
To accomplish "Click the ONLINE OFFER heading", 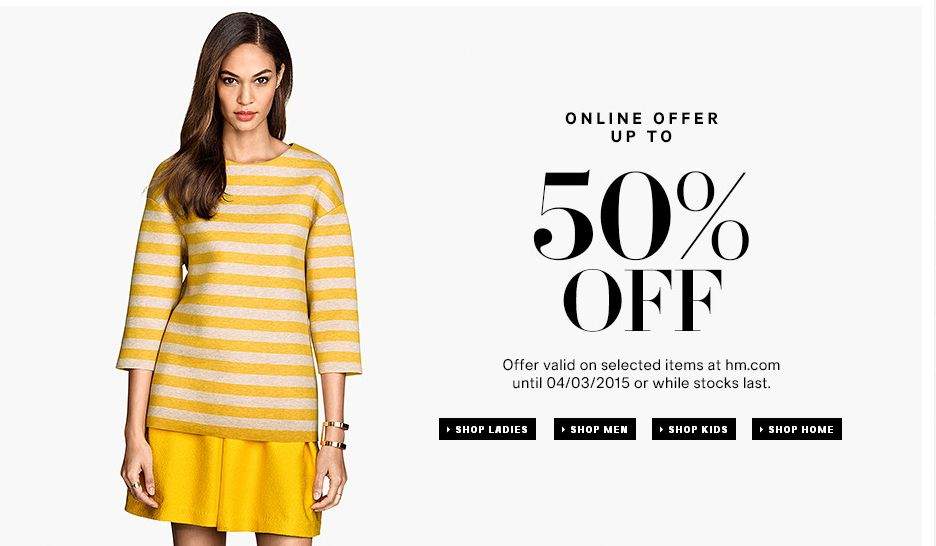I will [x=642, y=118].
